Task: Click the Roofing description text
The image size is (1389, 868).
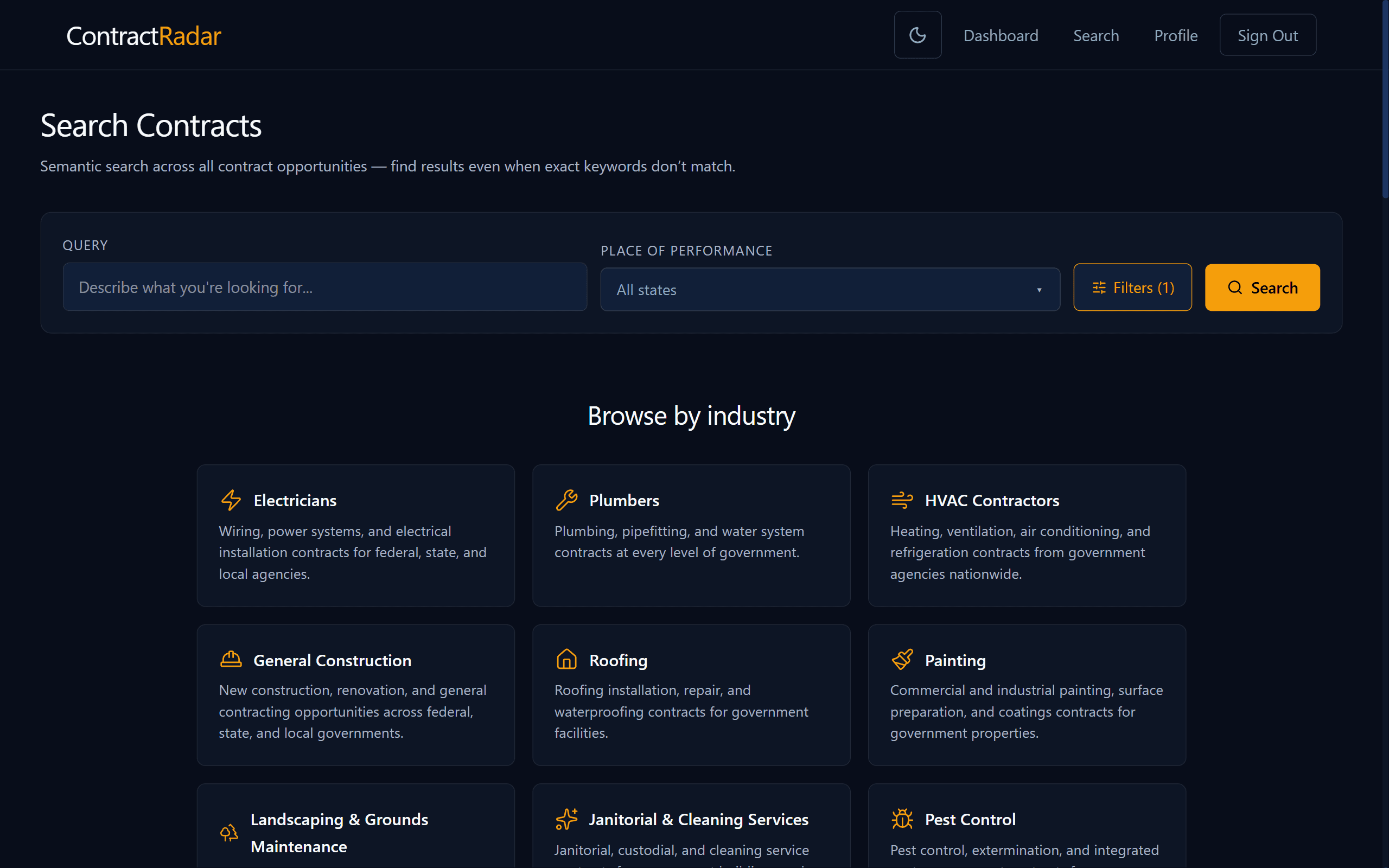Action: [681, 711]
